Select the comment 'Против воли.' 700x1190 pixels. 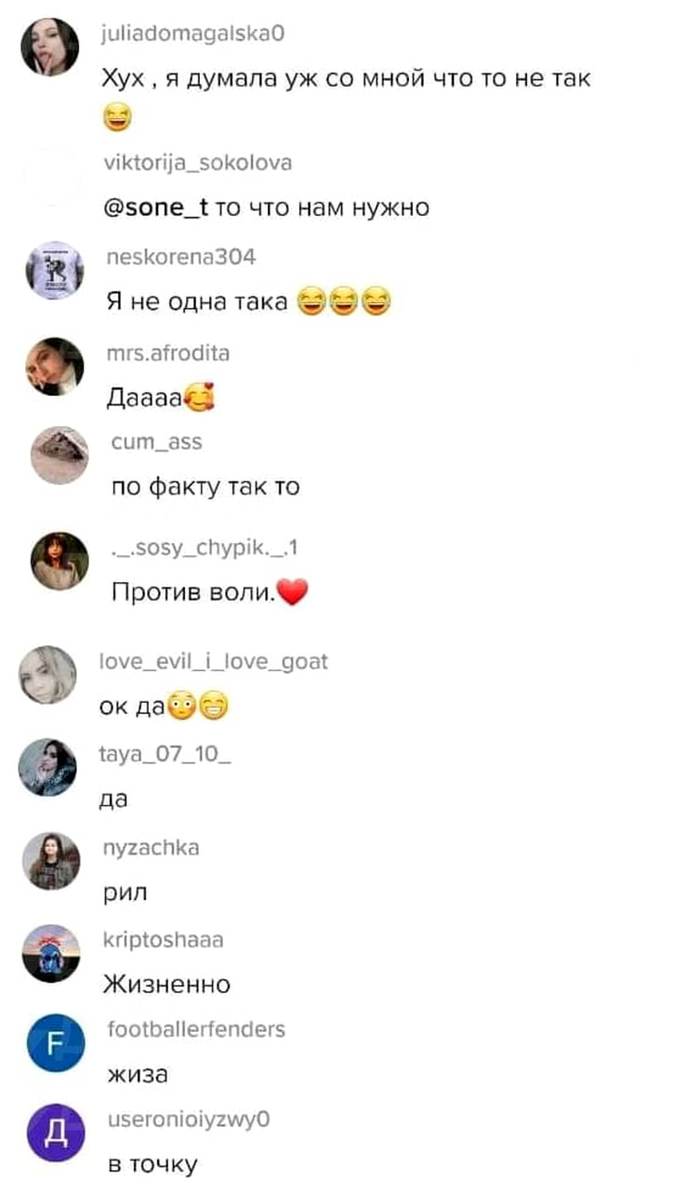coord(192,591)
